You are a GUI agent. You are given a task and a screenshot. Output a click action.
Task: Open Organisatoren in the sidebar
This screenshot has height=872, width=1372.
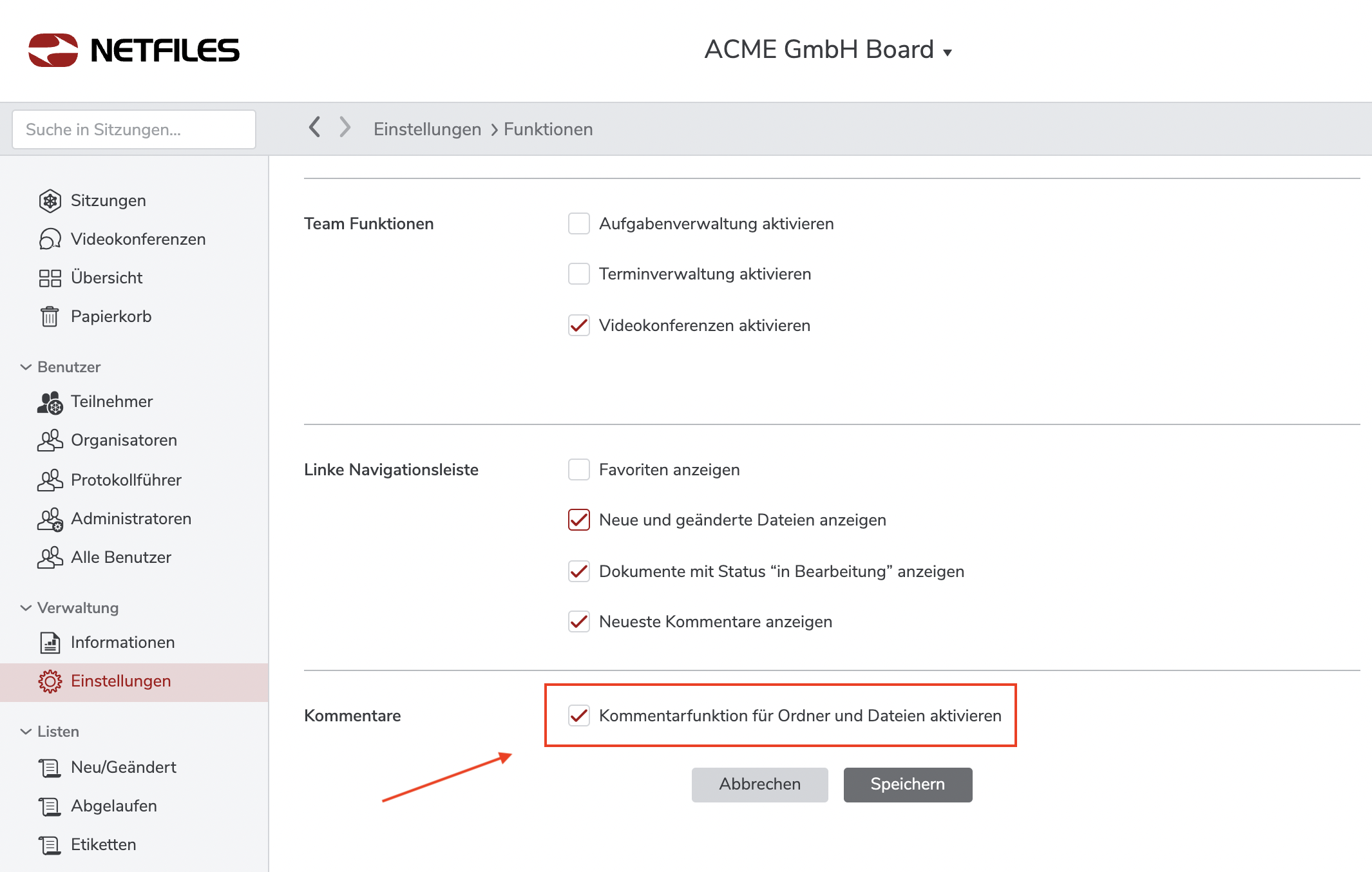[x=124, y=441]
